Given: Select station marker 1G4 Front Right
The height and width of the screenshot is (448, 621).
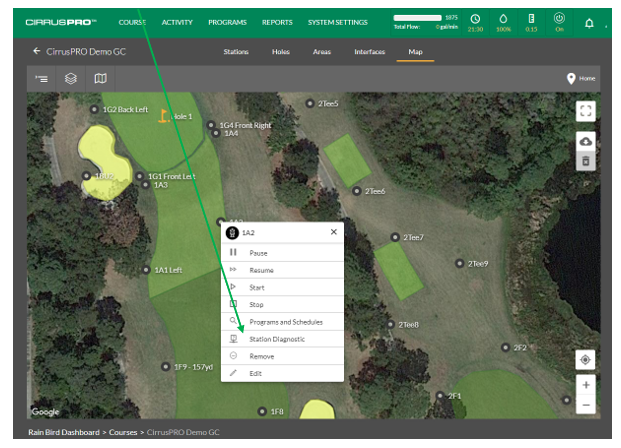Looking at the screenshot, I should pos(211,125).
